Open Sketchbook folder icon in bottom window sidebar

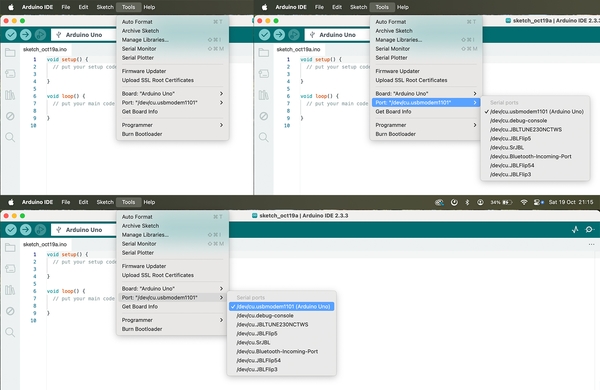point(10,248)
